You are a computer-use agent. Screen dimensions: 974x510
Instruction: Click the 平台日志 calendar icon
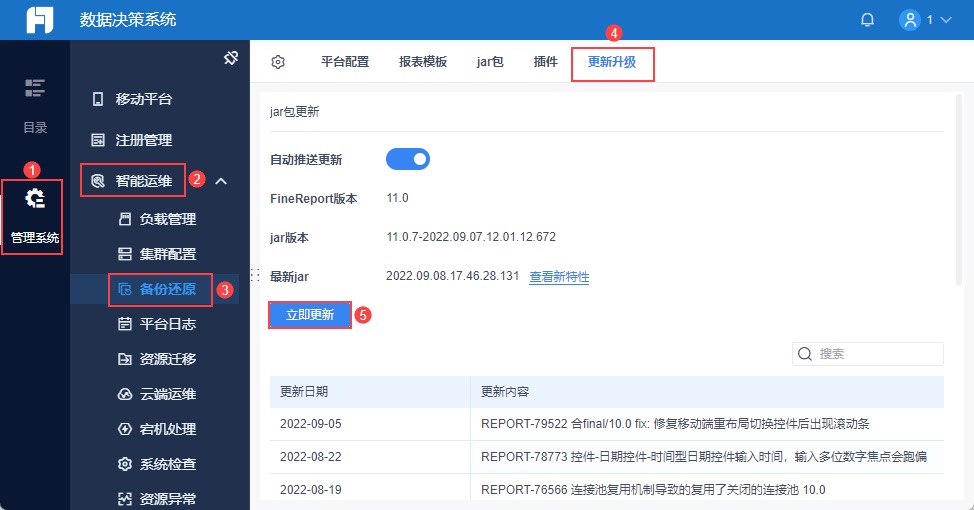coord(125,324)
